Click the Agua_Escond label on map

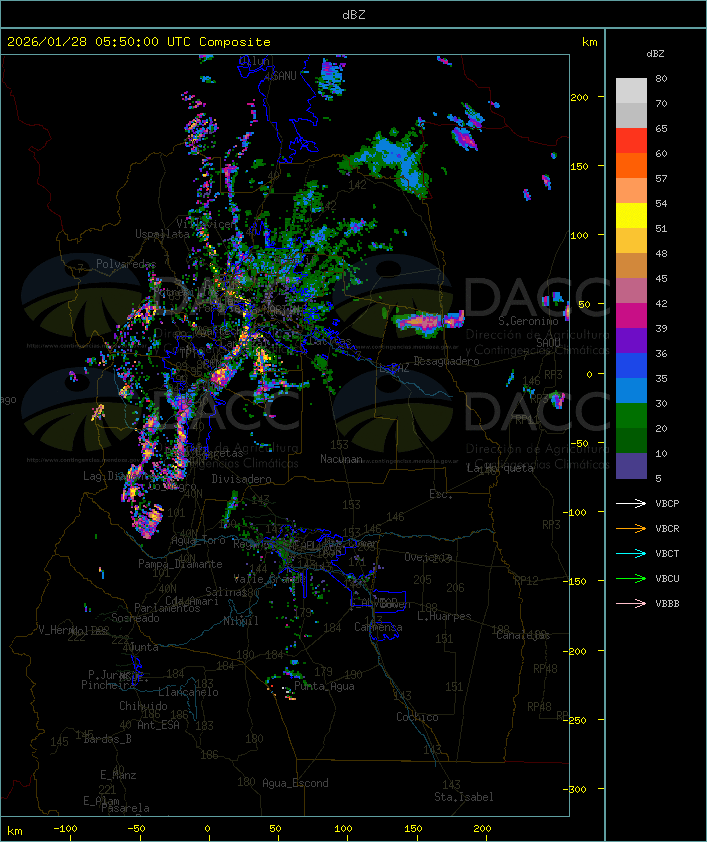tap(295, 783)
